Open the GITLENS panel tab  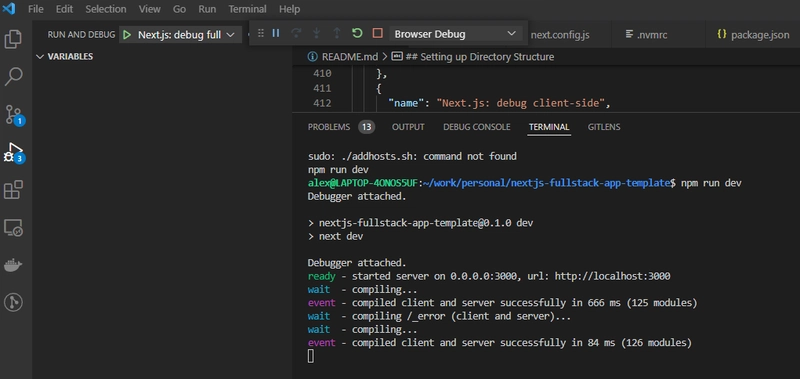(604, 127)
